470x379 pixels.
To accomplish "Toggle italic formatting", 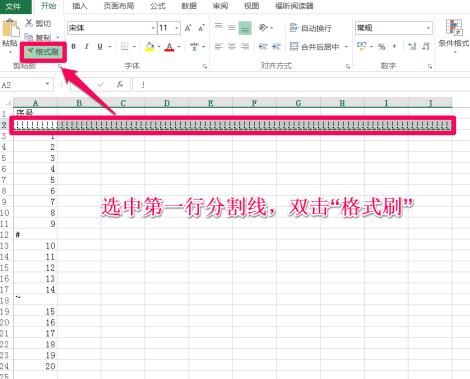I will point(87,47).
